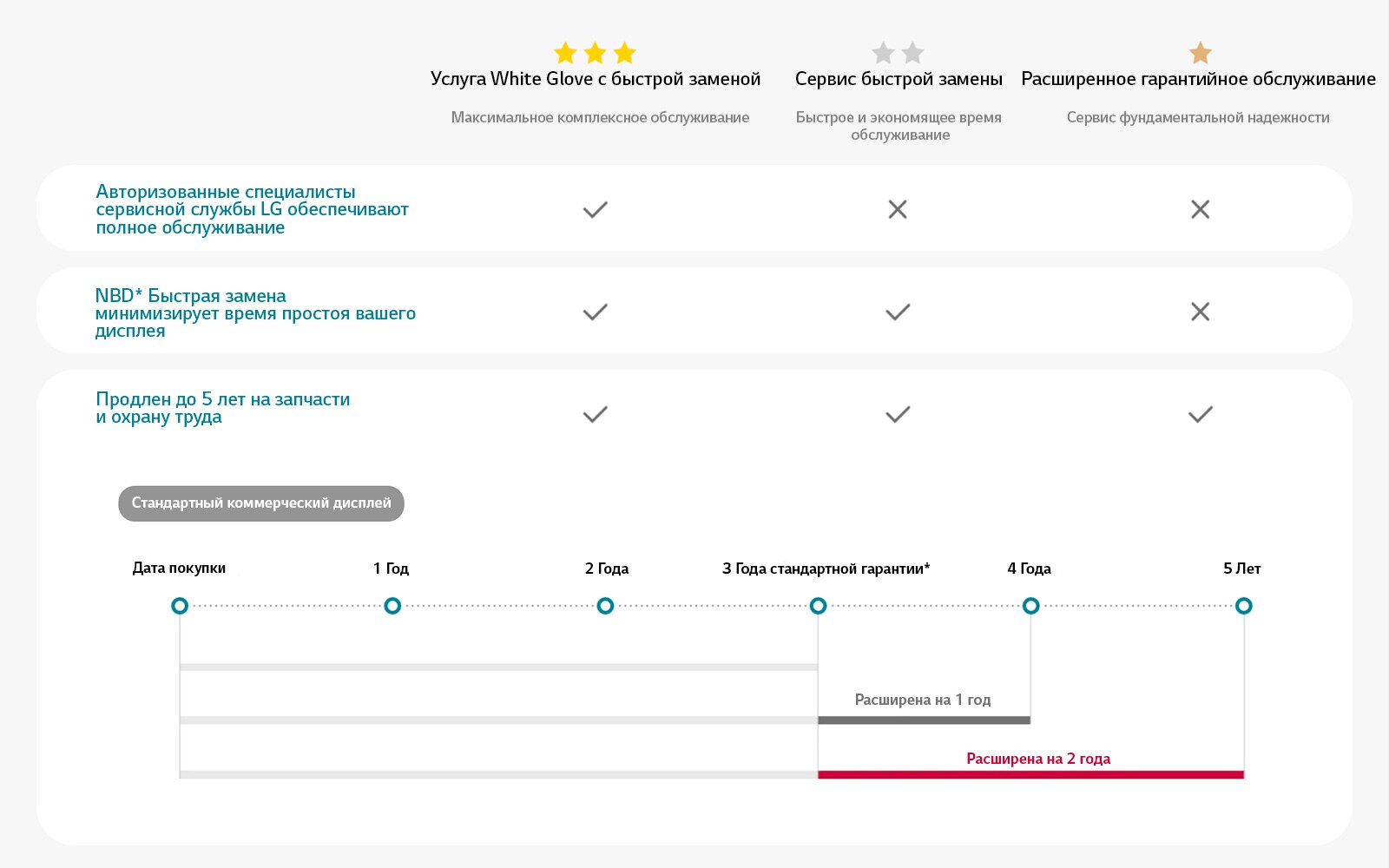Click White Glove check mark in NBD Быстрая замена row
The height and width of the screenshot is (868, 1389).
pos(595,312)
